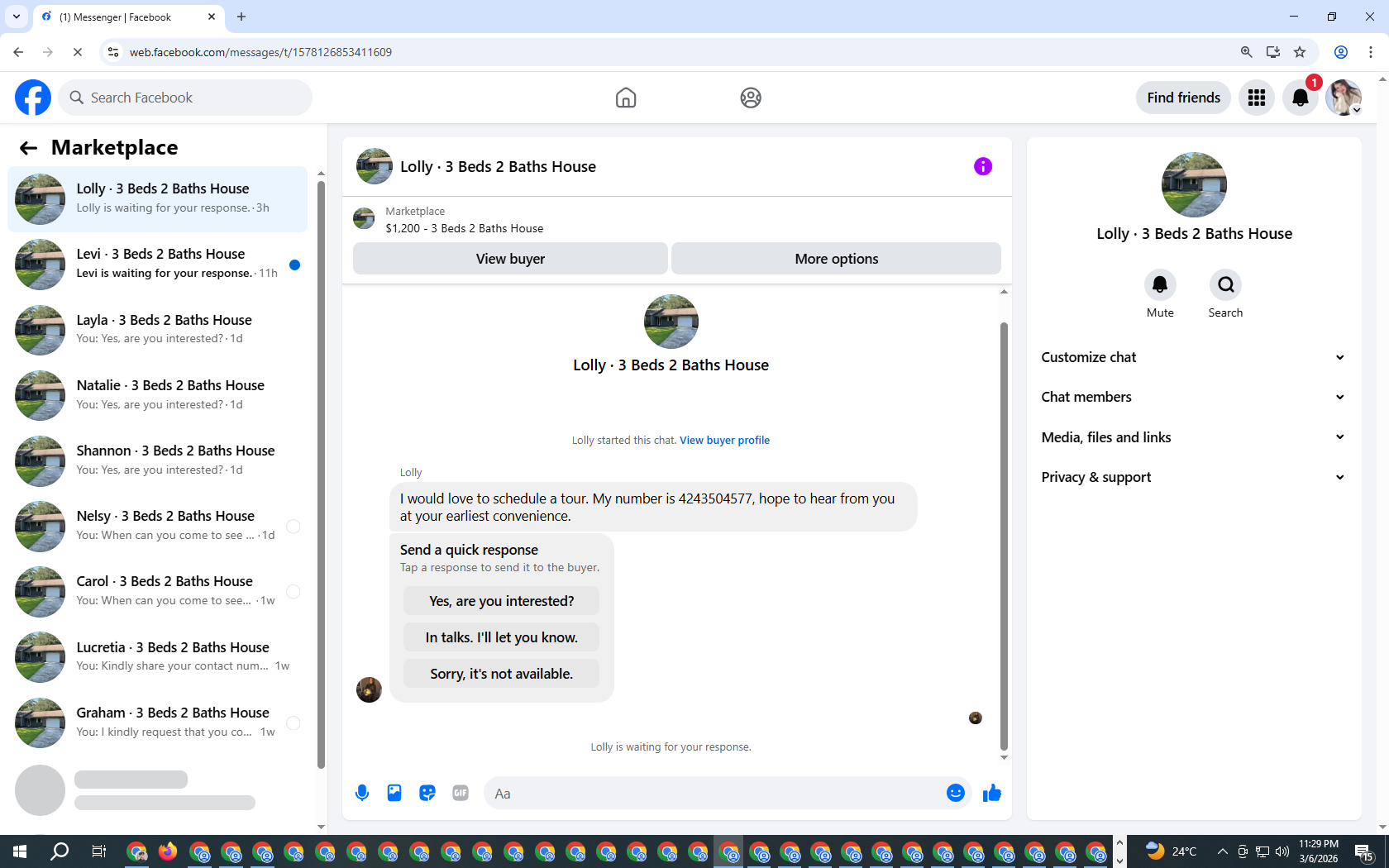Image resolution: width=1389 pixels, height=868 pixels.
Task: Open Windows taskbar search
Action: (x=60, y=851)
